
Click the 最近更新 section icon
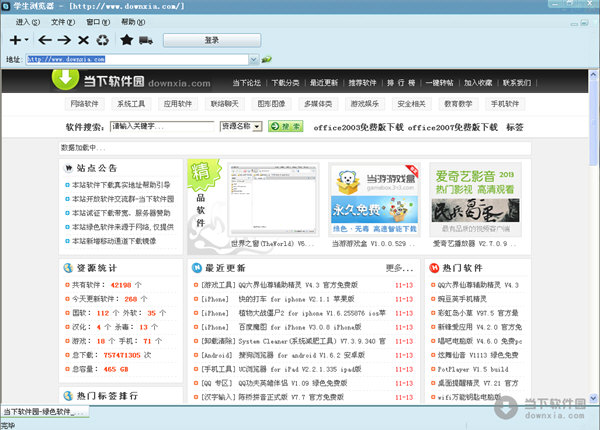click(x=197, y=268)
